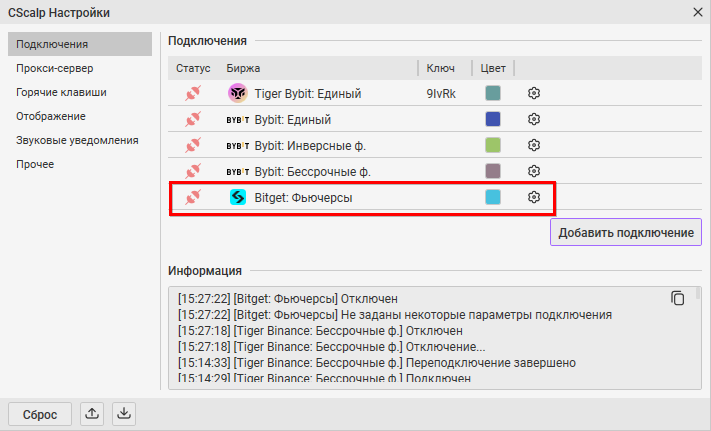The image size is (711, 431).
Task: Change the light blue Bitget color swatch
Action: (492, 197)
